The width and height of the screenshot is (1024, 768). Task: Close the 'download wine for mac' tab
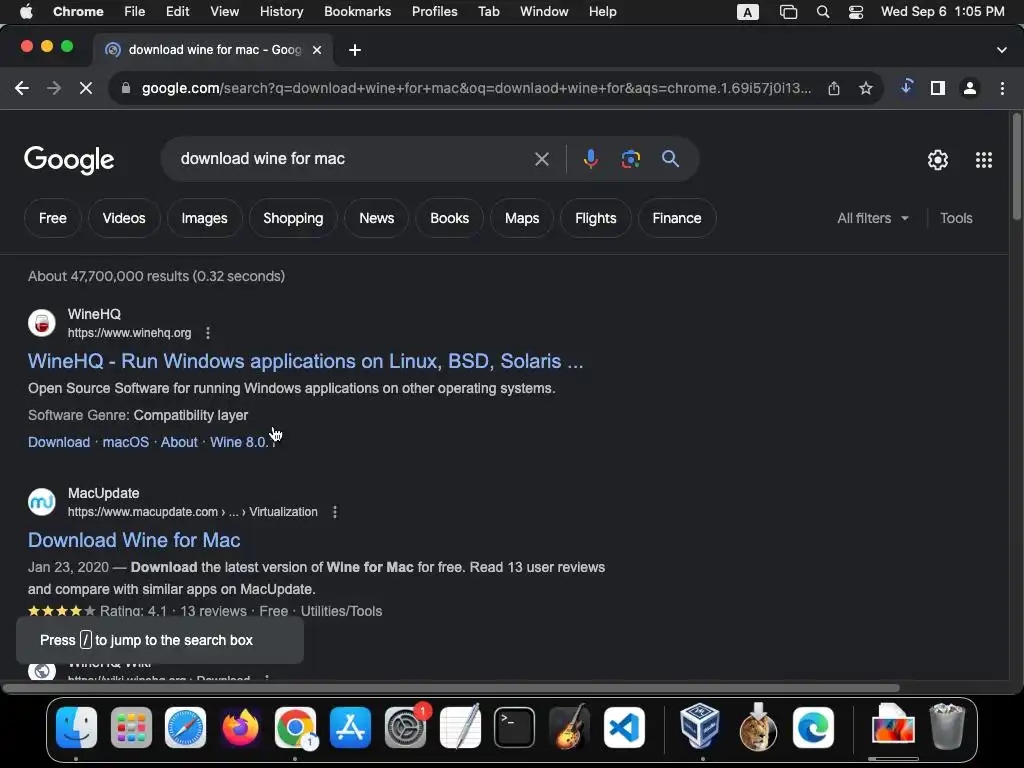pyautogui.click(x=317, y=50)
